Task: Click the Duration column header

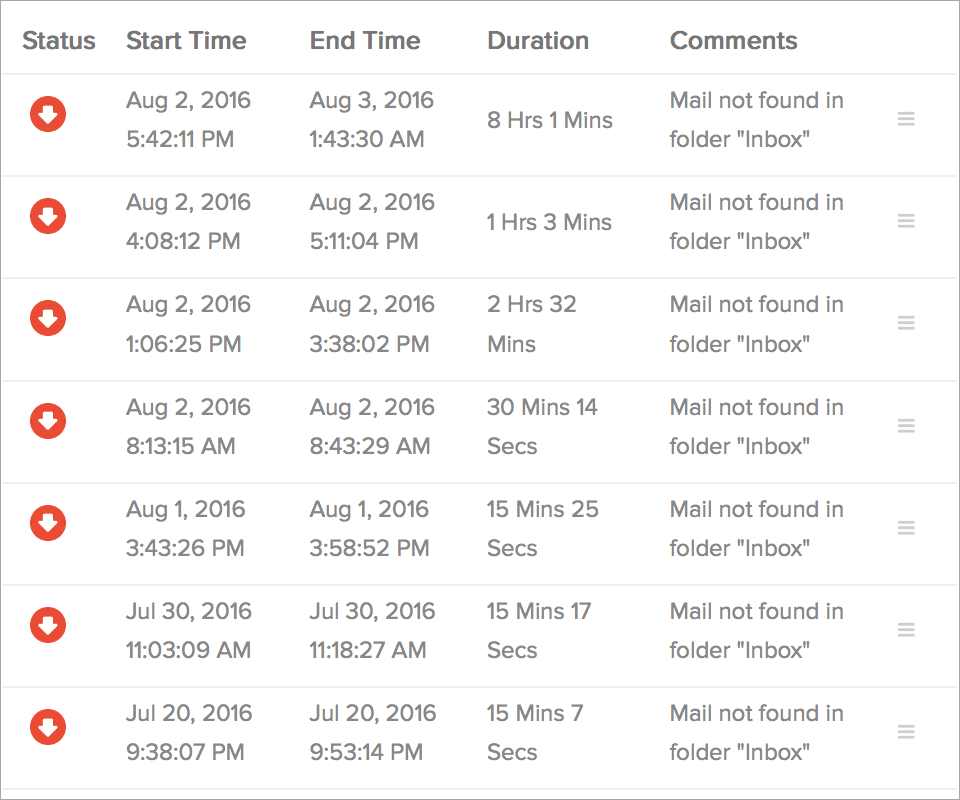Action: click(x=537, y=40)
